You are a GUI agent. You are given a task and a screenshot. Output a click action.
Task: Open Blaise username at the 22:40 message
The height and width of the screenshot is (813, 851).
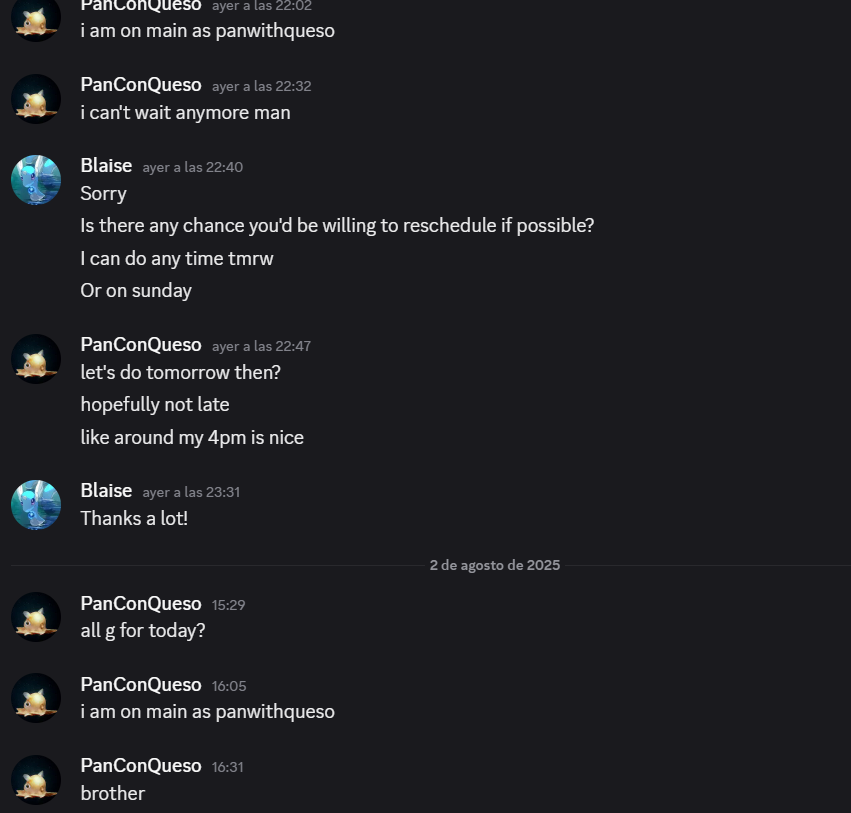[x=106, y=166]
